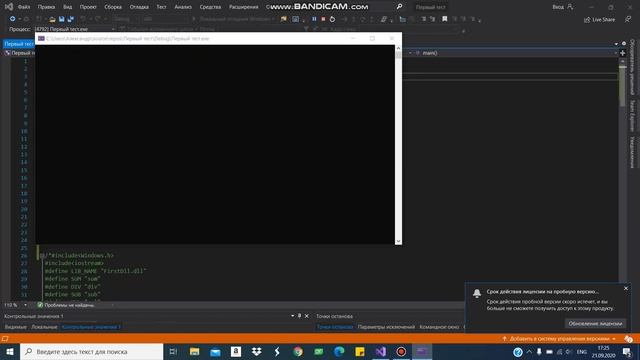Screen dimensions: 640x360
Task: Stop debugging with the red square icon
Action: [323, 19]
